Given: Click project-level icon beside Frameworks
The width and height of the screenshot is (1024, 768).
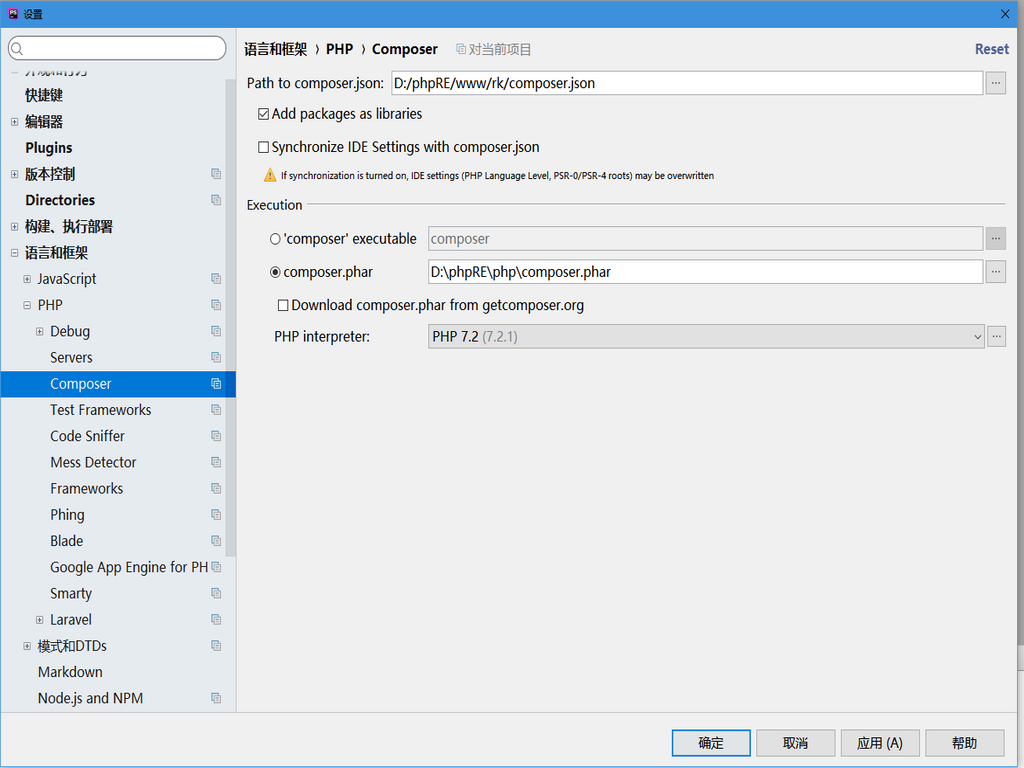Looking at the screenshot, I should coord(216,488).
